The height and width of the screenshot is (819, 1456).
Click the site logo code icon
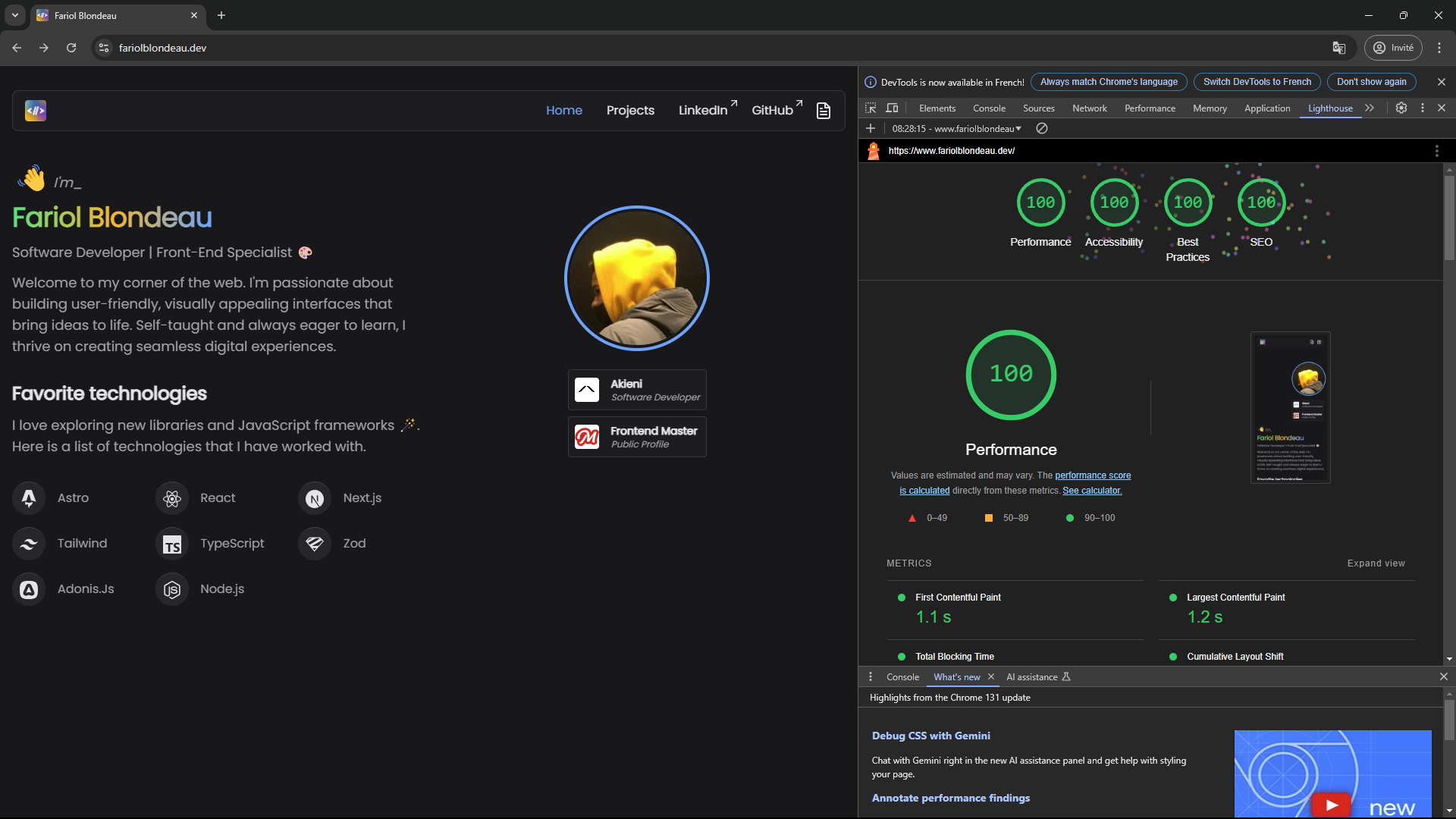point(36,111)
